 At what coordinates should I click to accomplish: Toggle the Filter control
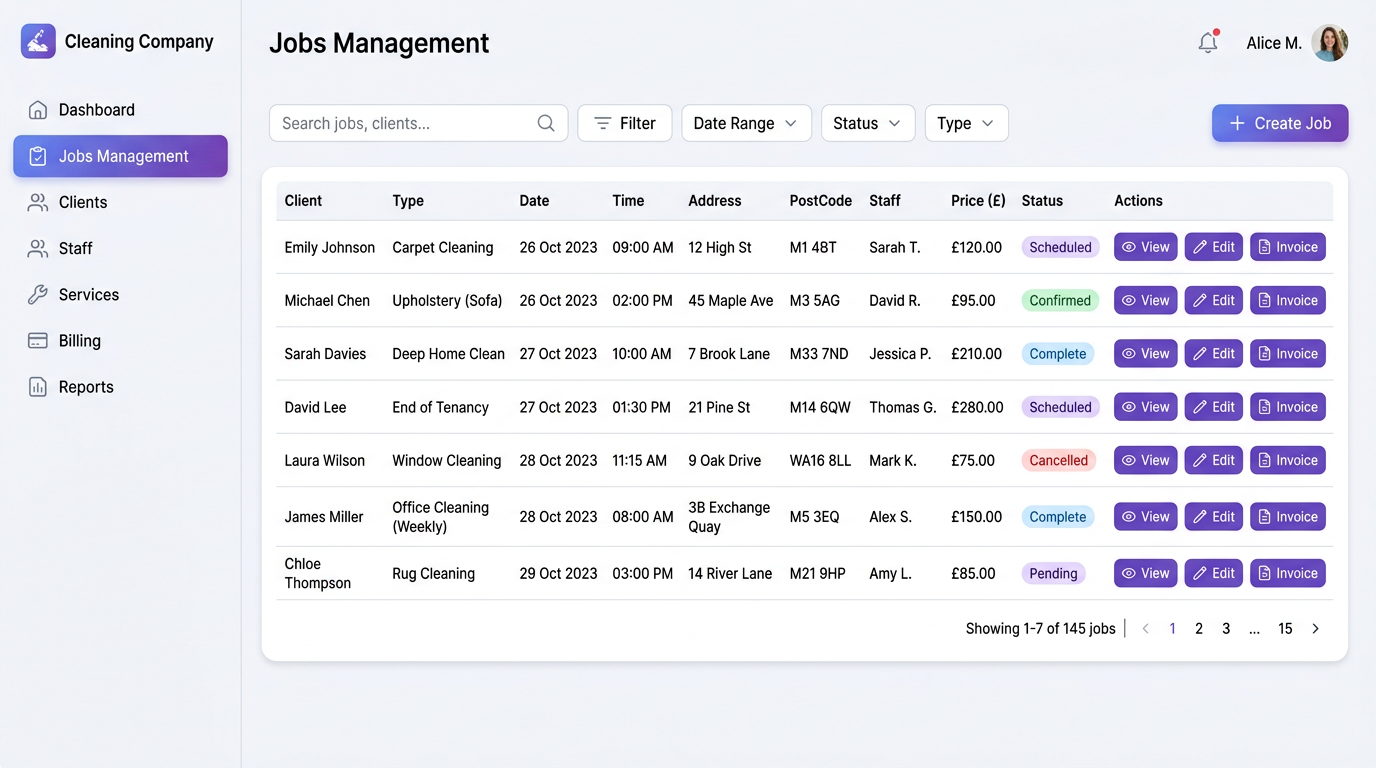pyautogui.click(x=624, y=122)
